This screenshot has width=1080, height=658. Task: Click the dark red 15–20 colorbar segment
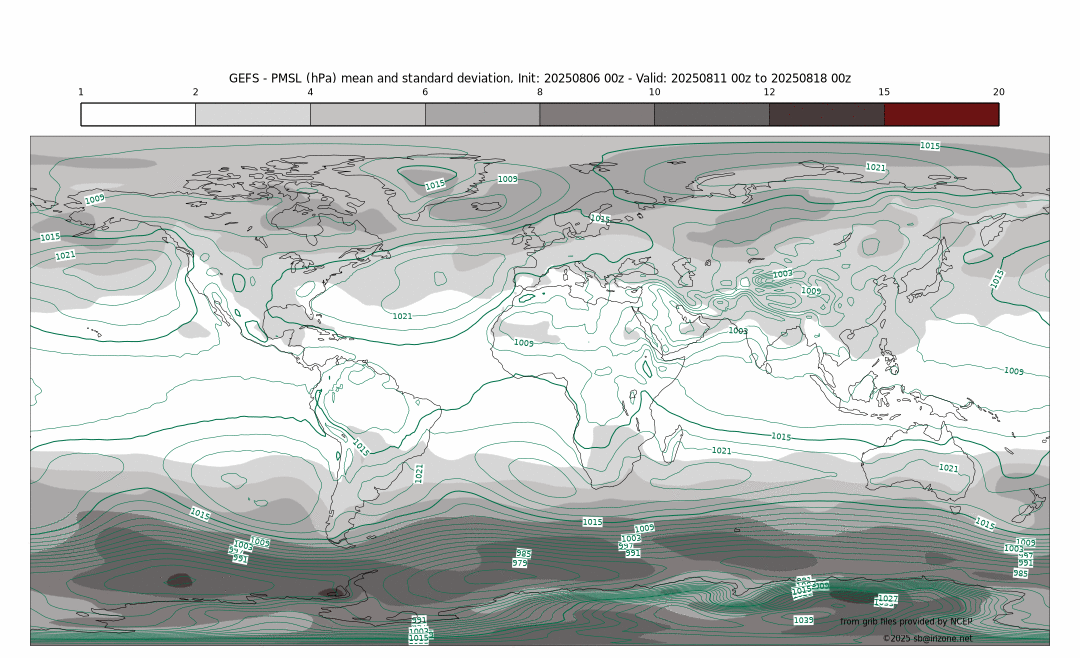click(x=941, y=114)
